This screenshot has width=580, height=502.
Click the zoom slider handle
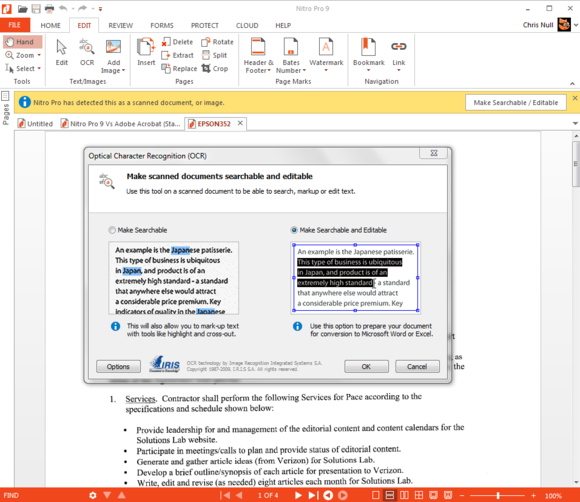[498, 495]
